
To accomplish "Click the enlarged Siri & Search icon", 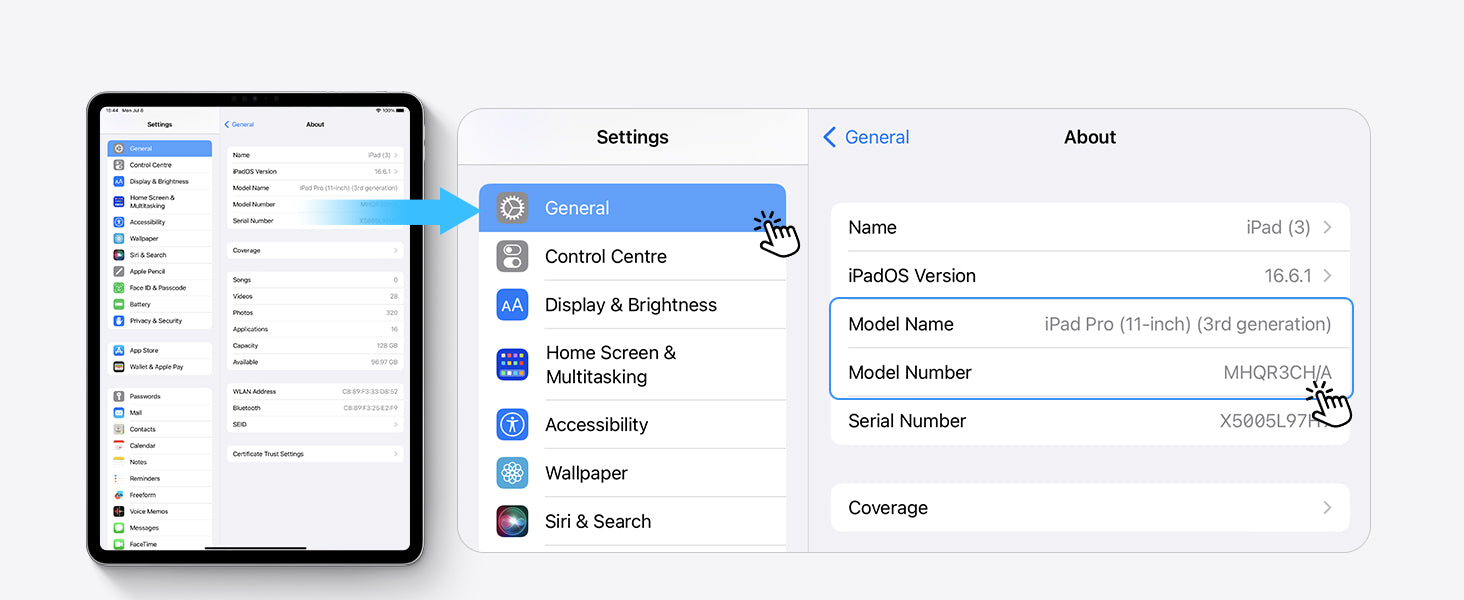I will pyautogui.click(x=512, y=521).
